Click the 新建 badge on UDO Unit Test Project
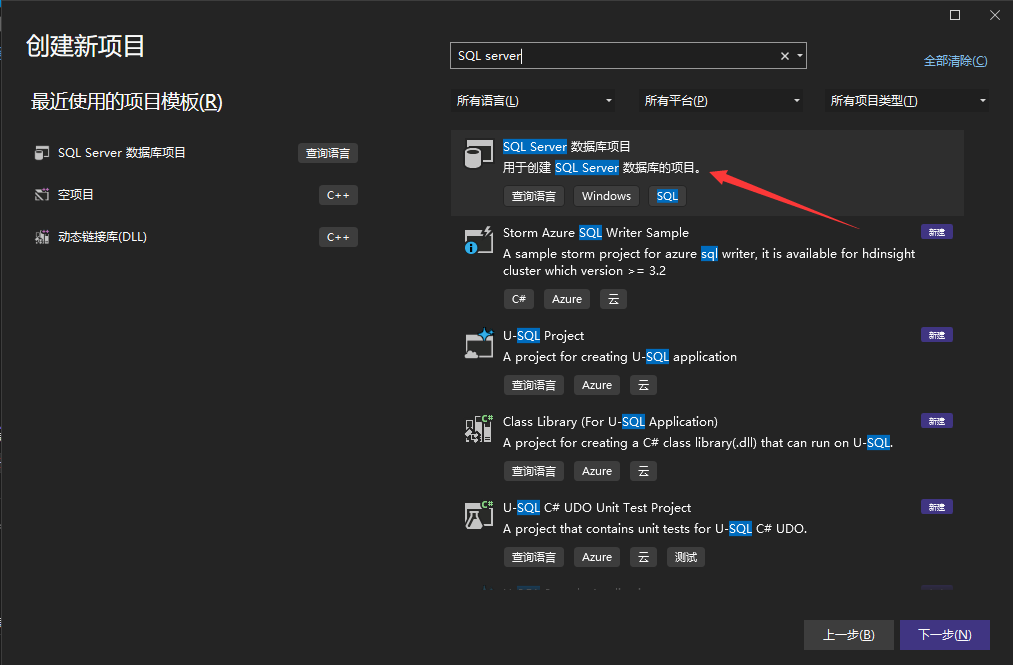1013x665 pixels. coord(937,507)
